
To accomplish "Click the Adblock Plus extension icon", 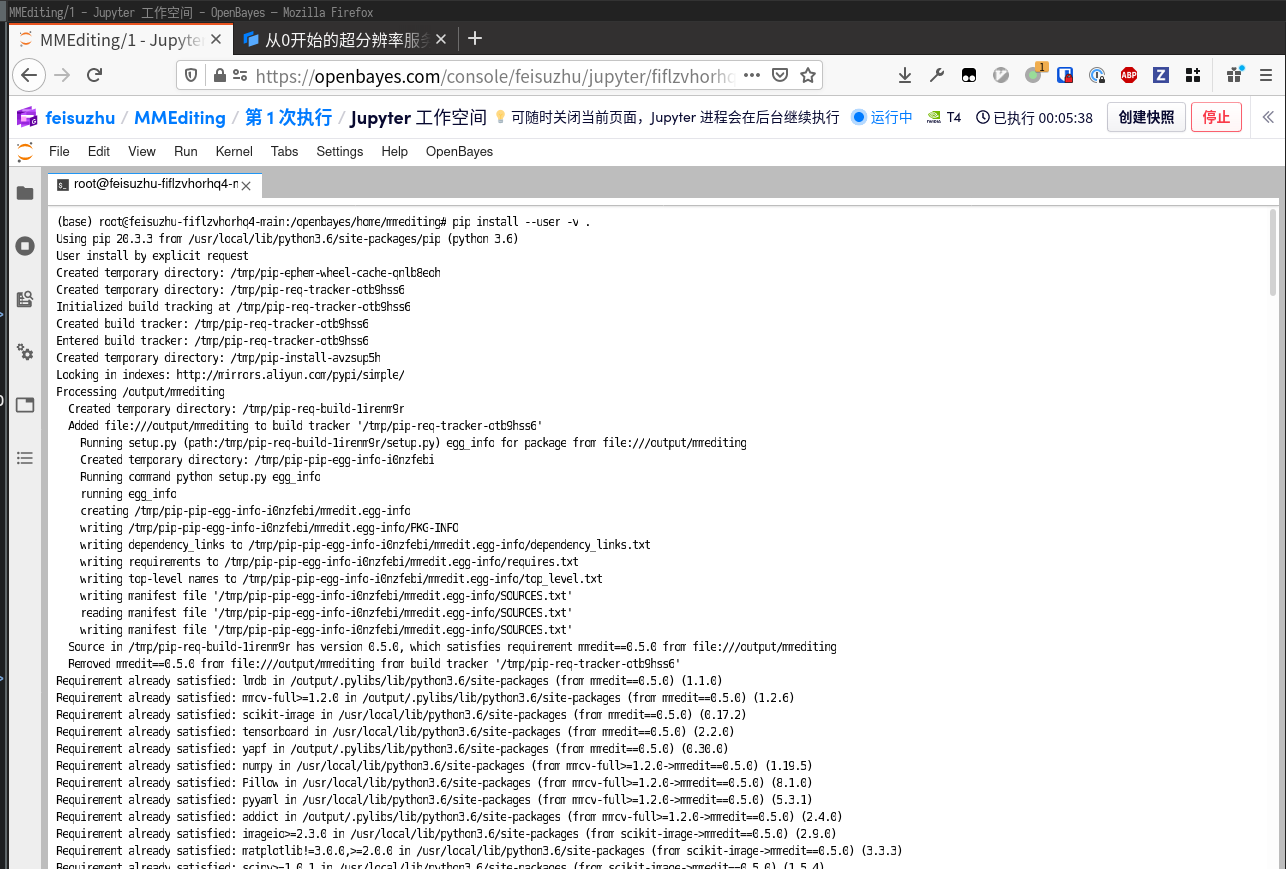I will pos(1128,75).
